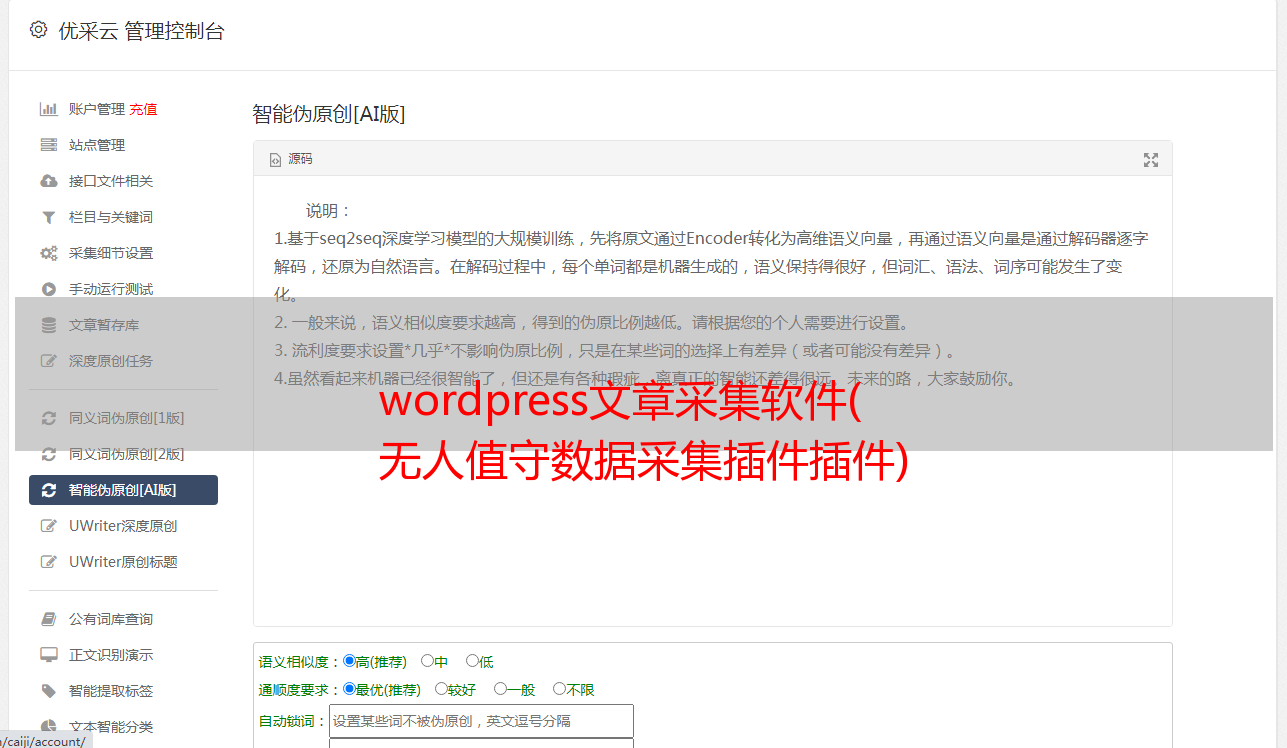Select 不限 for 通顺度要求
1287x748 pixels.
tap(559, 689)
